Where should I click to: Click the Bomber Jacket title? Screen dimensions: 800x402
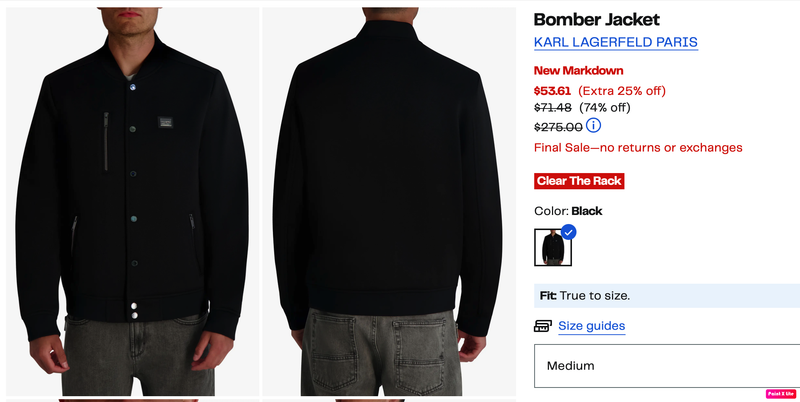click(x=596, y=20)
